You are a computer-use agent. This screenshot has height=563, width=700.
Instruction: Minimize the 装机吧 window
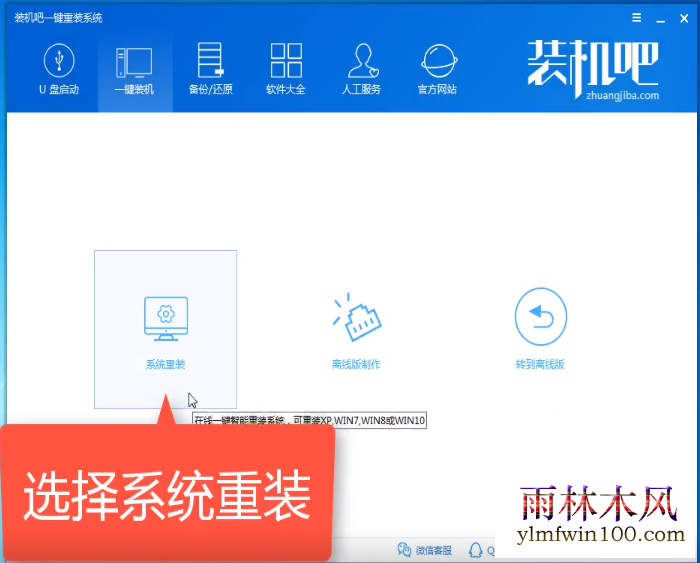[x=661, y=19]
